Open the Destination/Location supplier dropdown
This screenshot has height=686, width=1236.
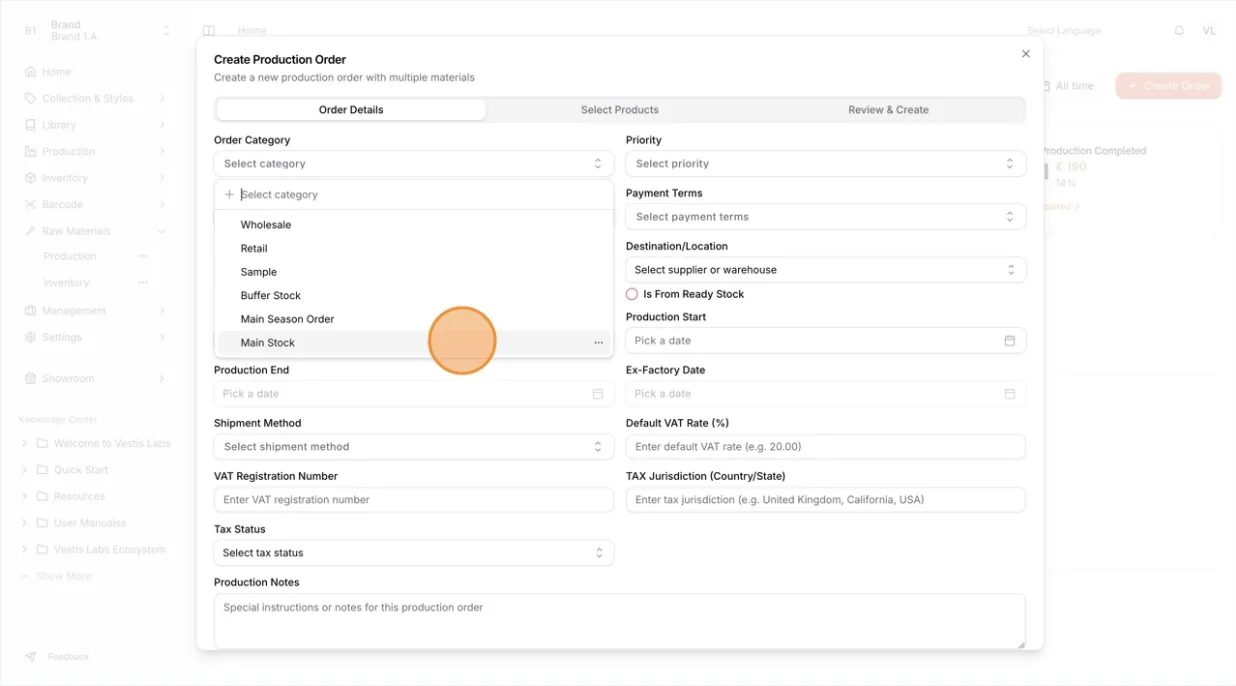click(826, 270)
